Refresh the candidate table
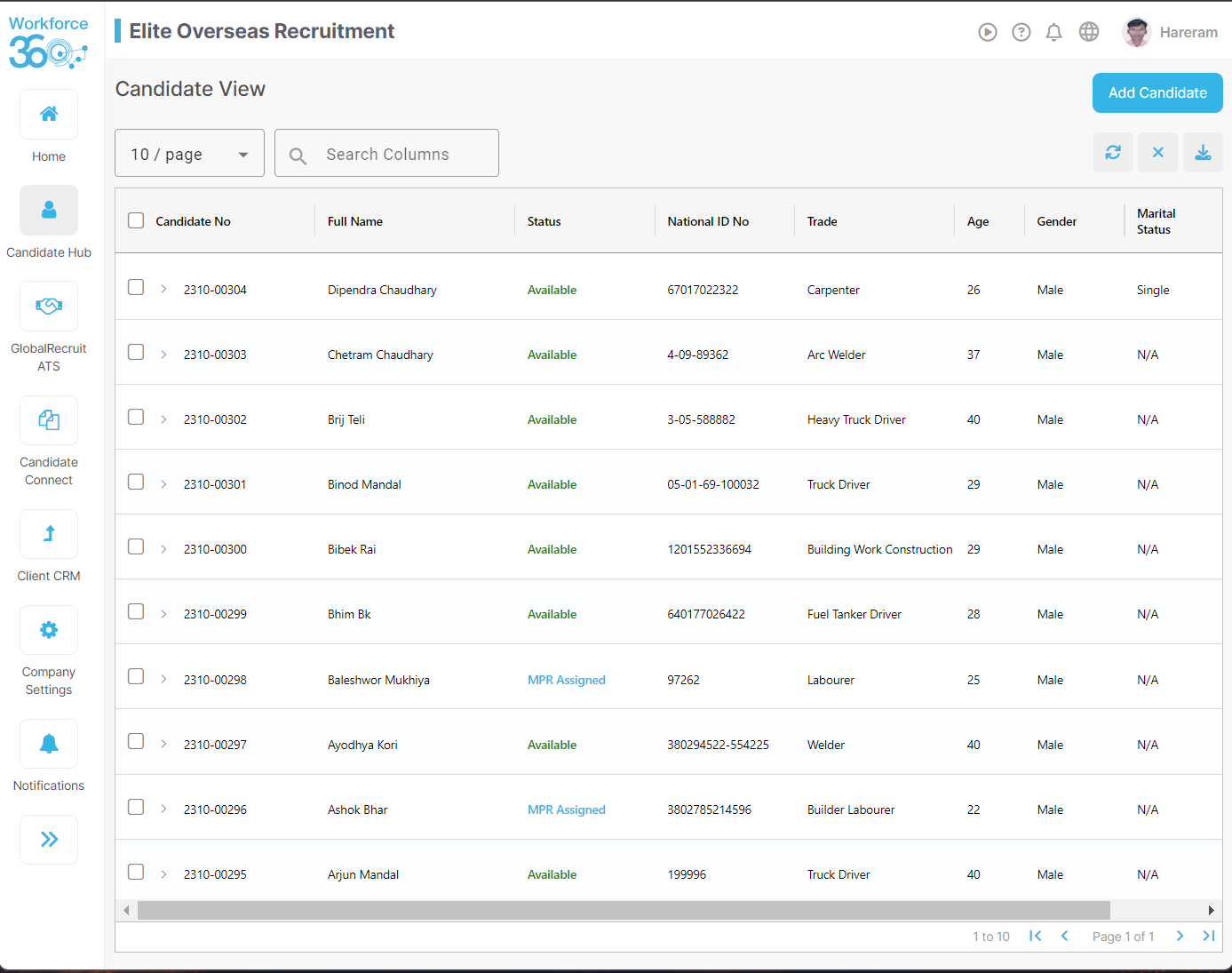 click(x=1113, y=152)
